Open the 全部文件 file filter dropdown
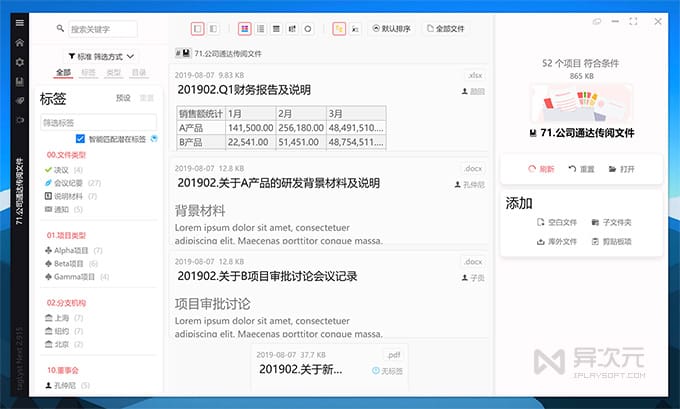This screenshot has width=680, height=409. click(445, 29)
